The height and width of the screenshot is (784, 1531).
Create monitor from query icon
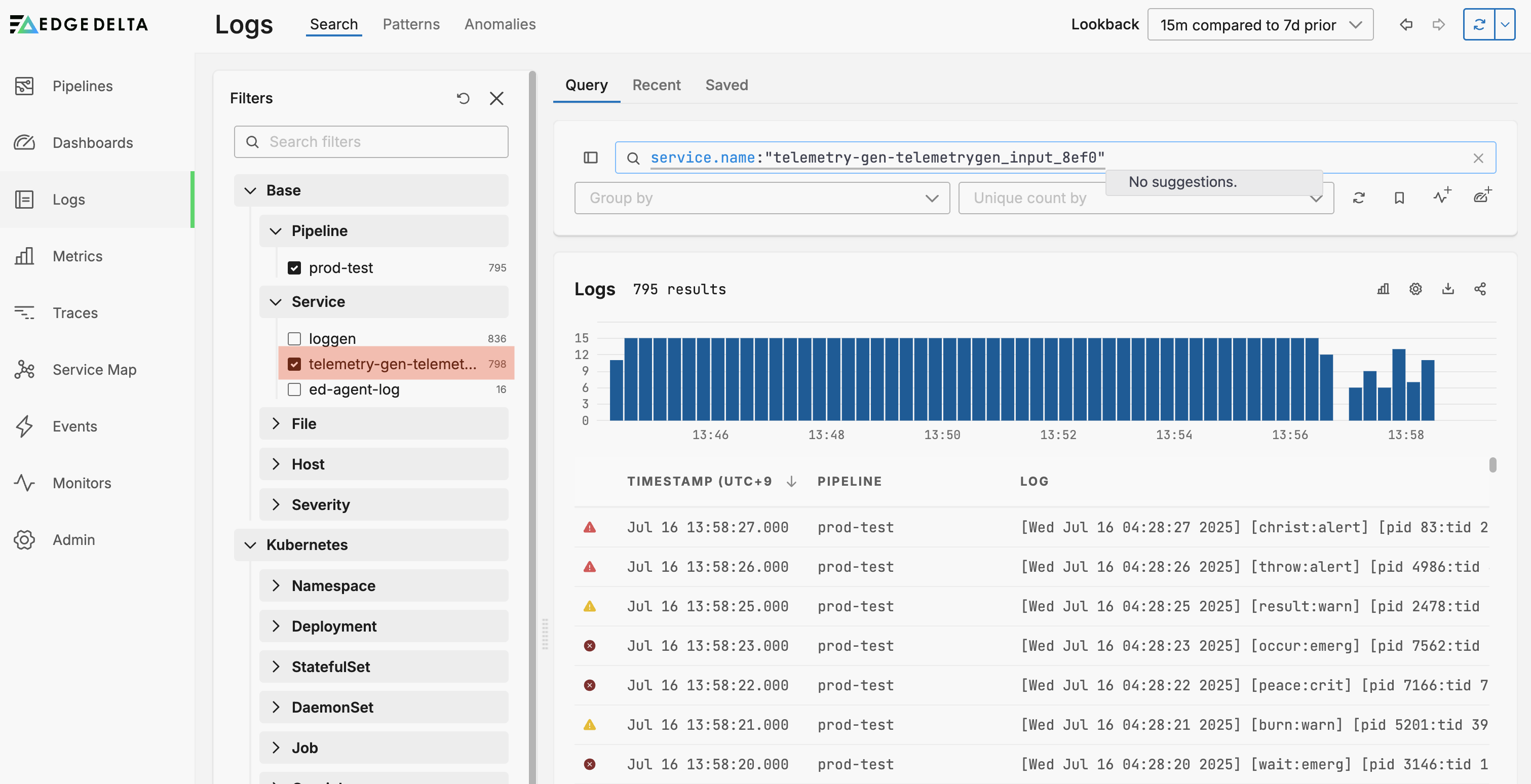(1442, 195)
